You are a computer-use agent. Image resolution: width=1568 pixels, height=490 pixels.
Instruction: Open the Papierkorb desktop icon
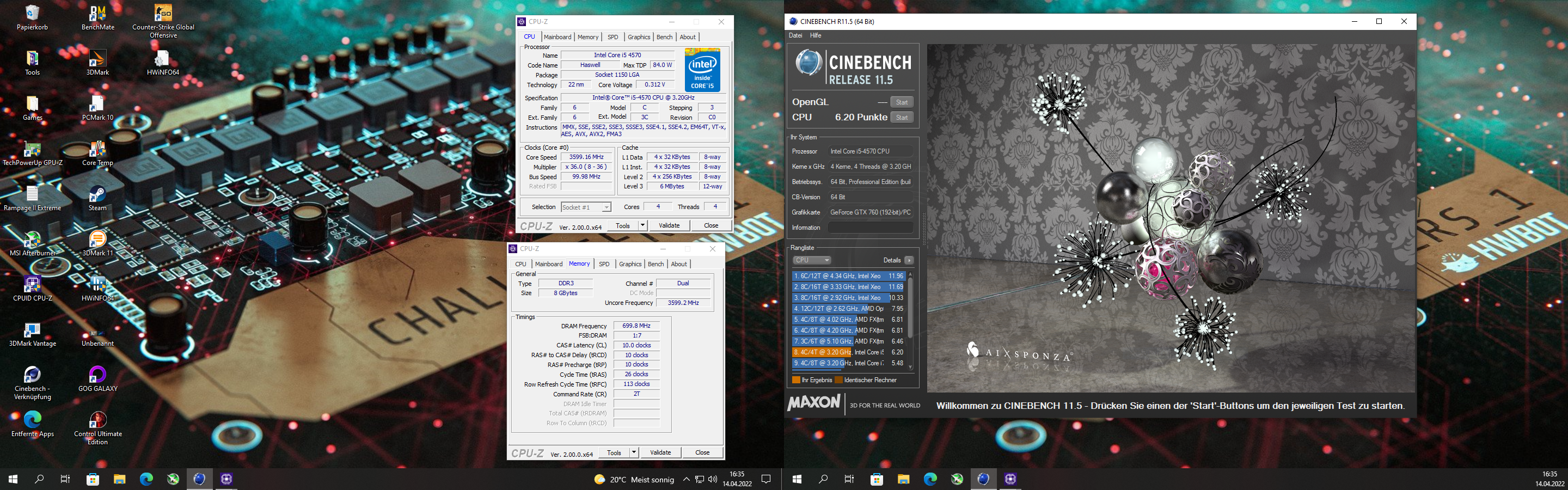(x=32, y=17)
